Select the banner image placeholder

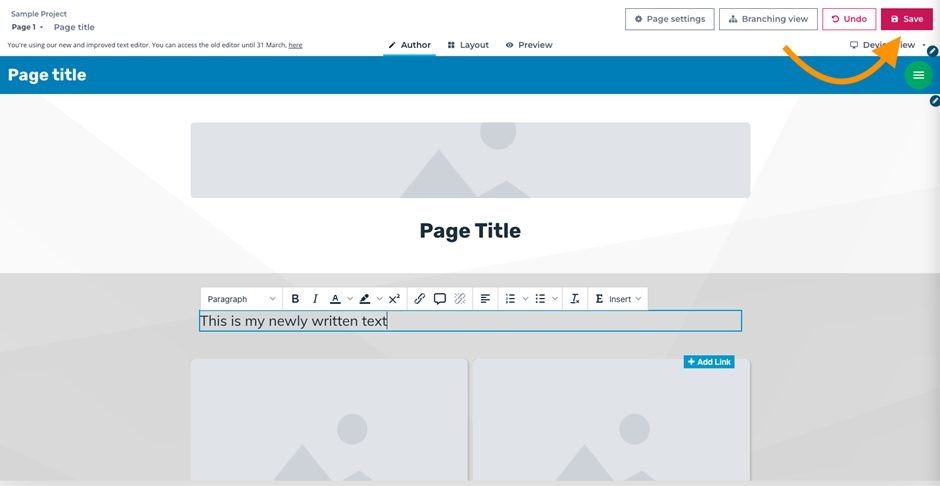click(471, 160)
